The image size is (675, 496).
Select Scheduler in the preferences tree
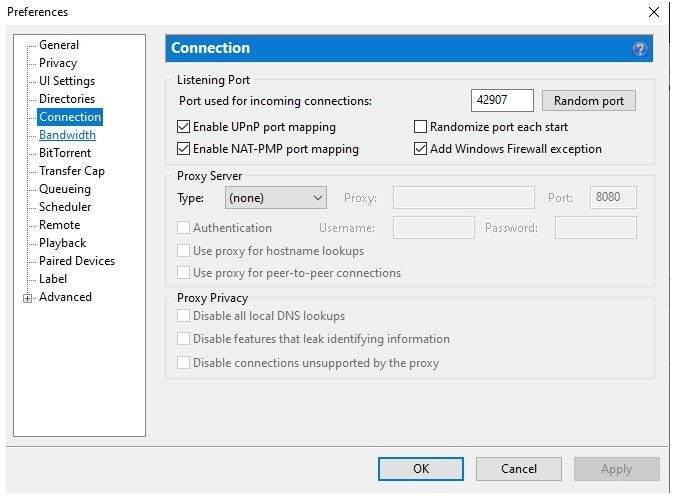[x=65, y=207]
